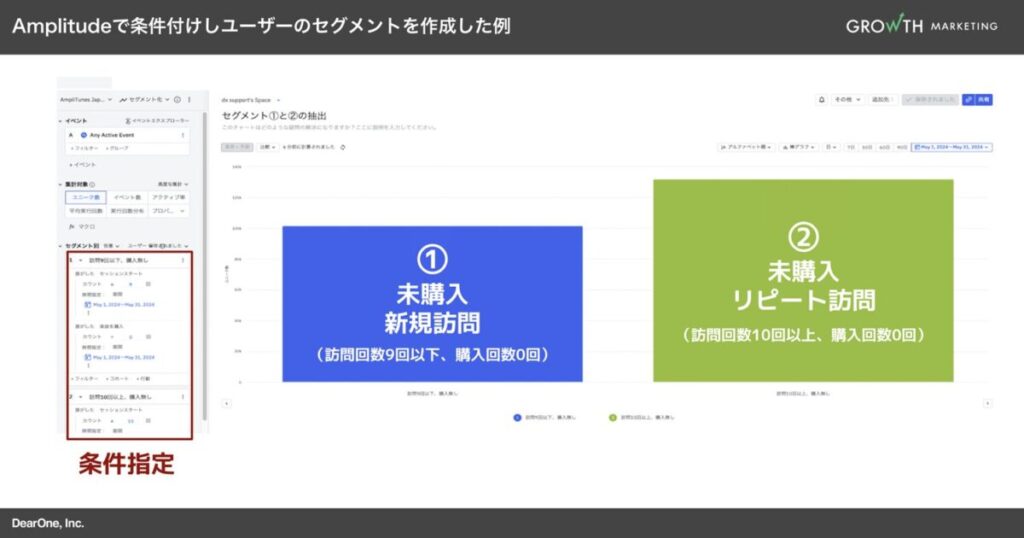Click the notification bell icon

pyautogui.click(x=822, y=100)
